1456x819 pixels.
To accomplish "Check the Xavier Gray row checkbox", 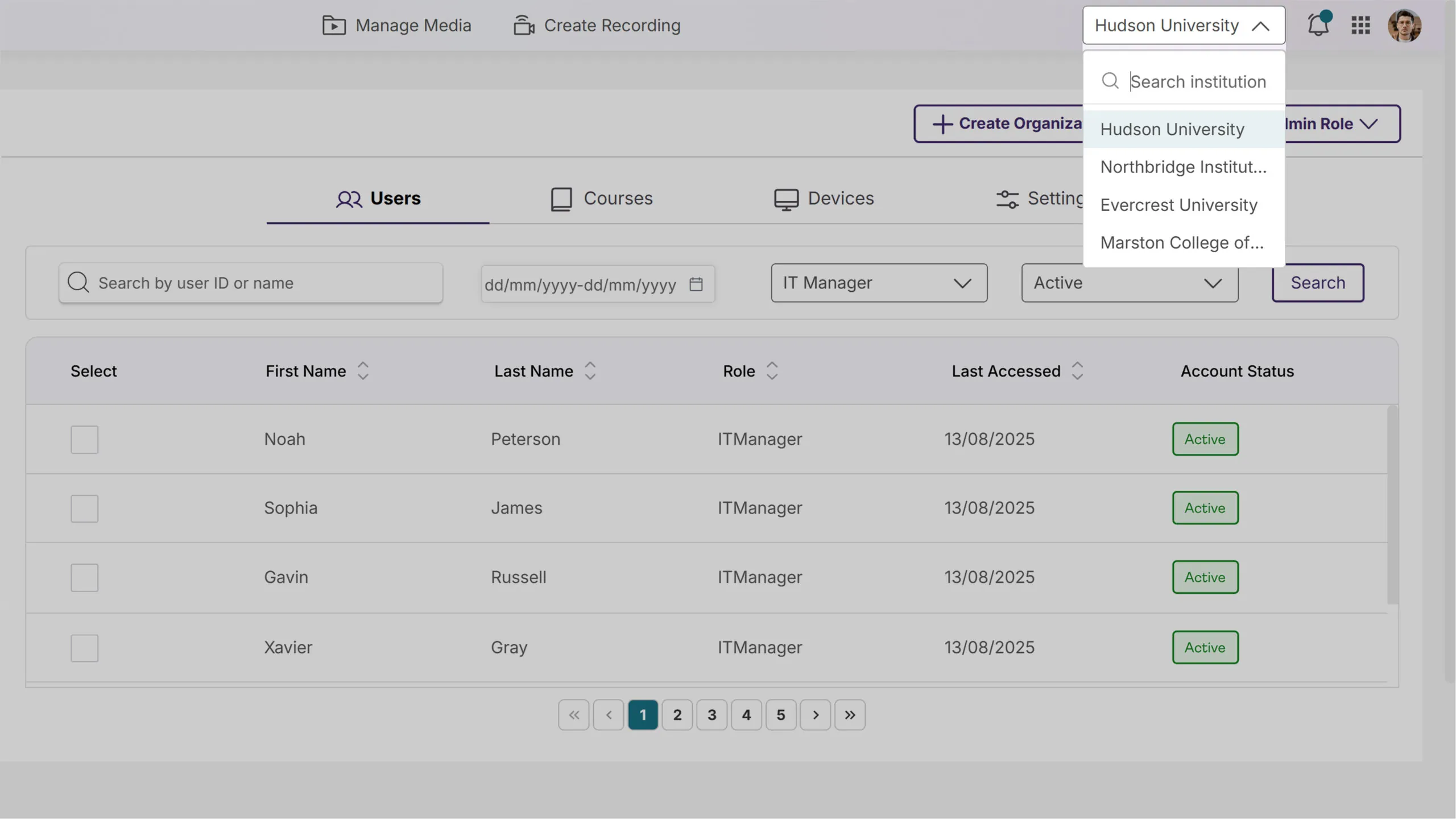I will [84, 648].
